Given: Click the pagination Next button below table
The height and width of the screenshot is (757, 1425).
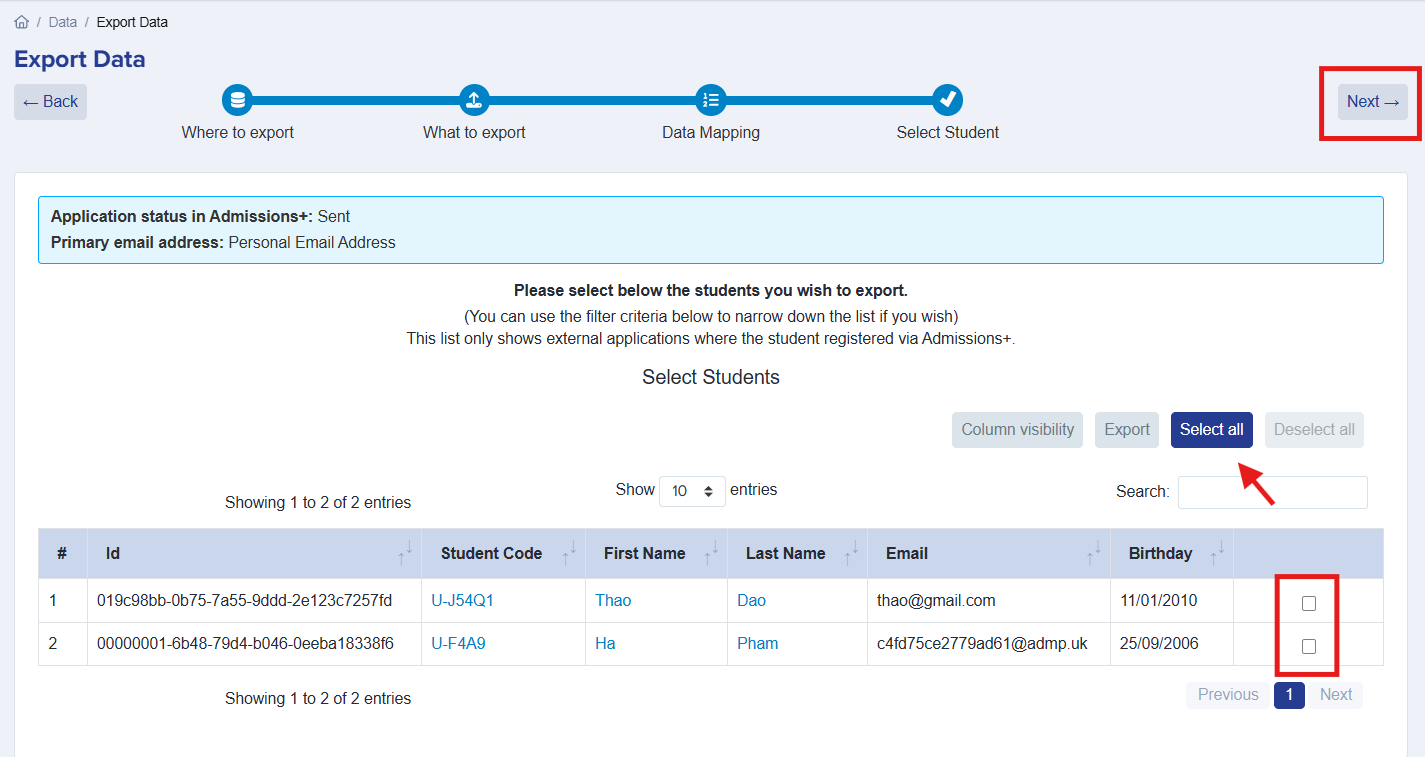Looking at the screenshot, I should (x=1335, y=695).
